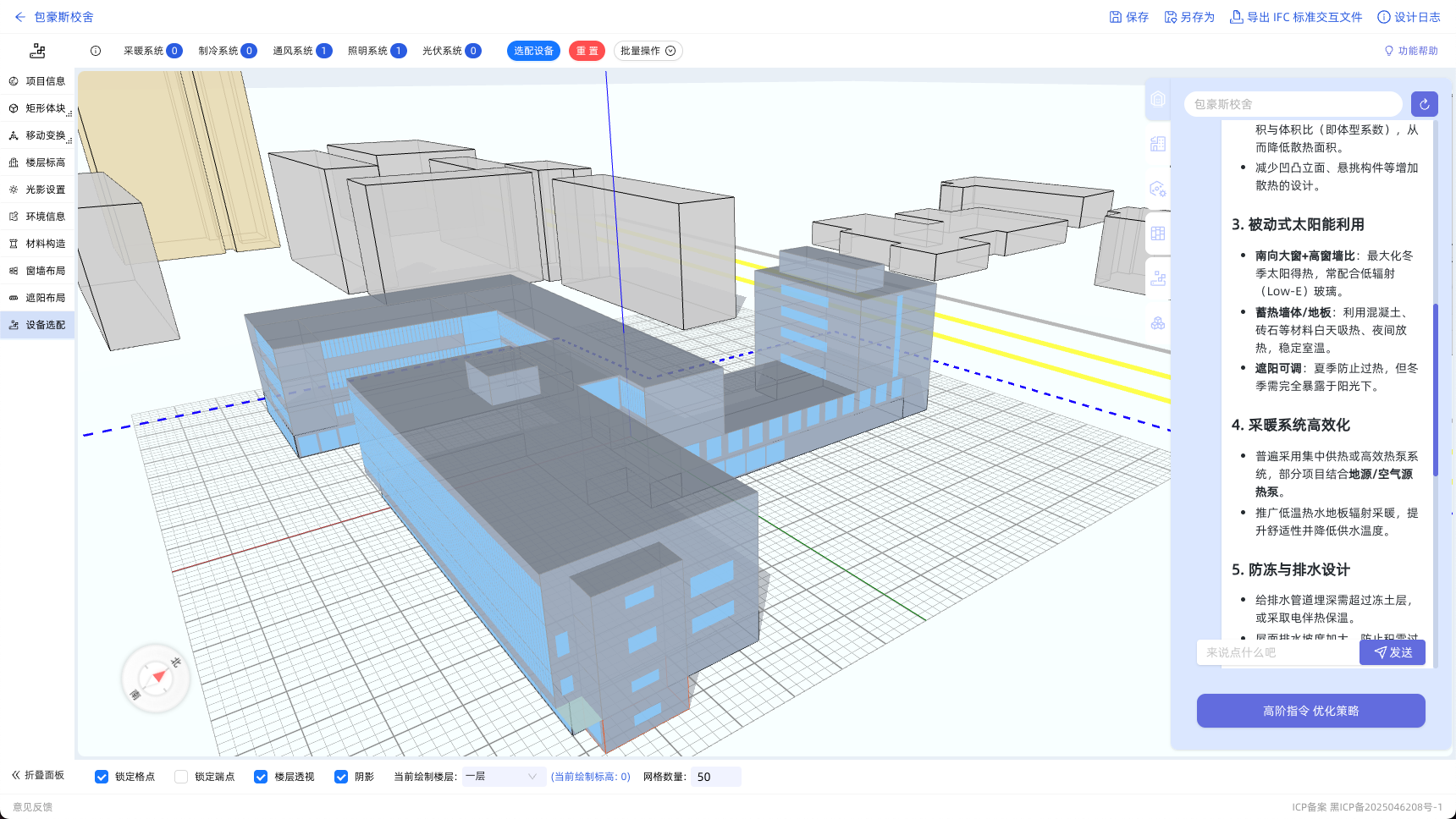Image resolution: width=1456 pixels, height=819 pixels.
Task: Disable the 阴影 shadow checkbox
Action: [341, 777]
